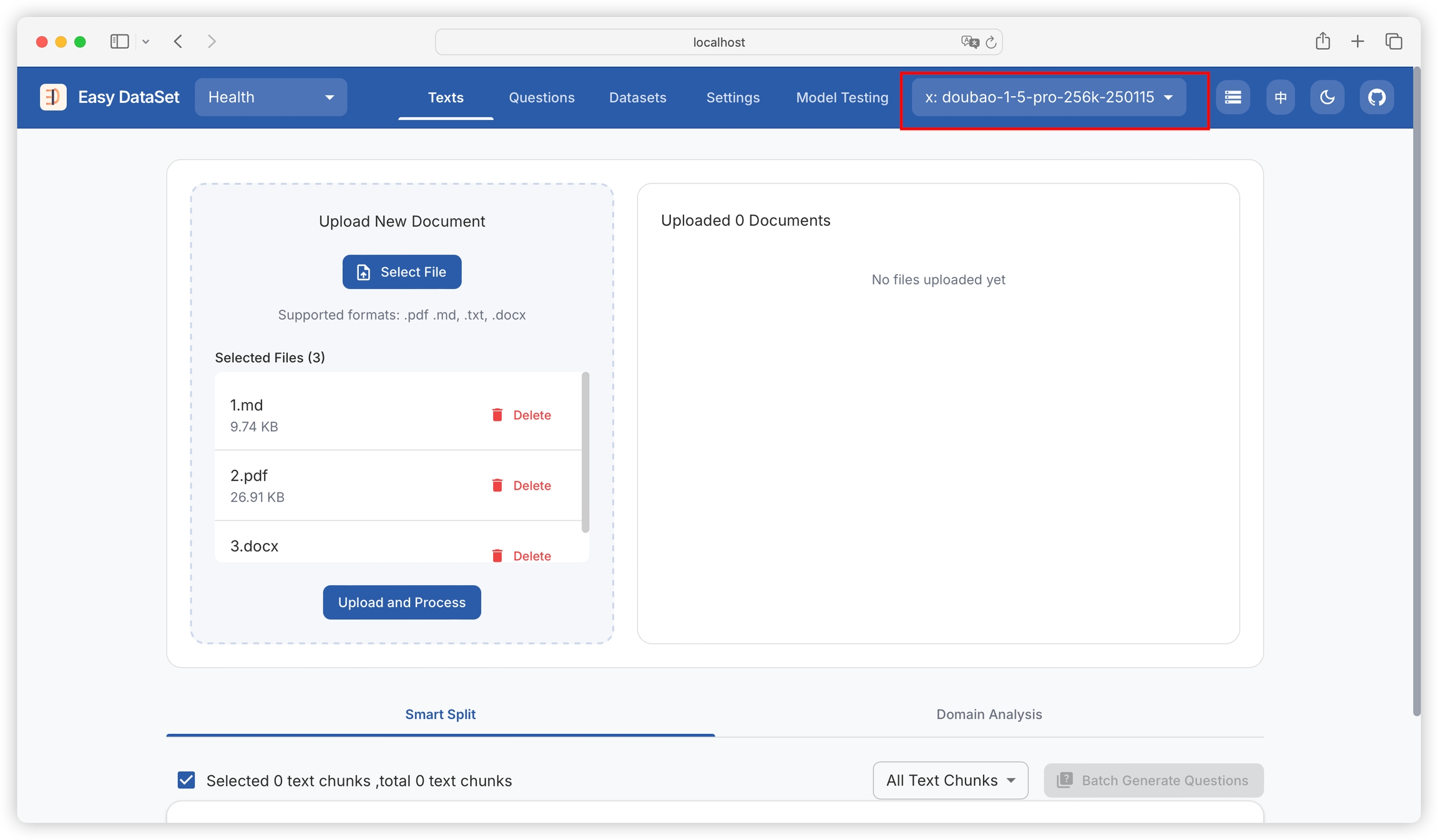
Task: Toggle the Safari sidebar icon
Action: point(119,41)
